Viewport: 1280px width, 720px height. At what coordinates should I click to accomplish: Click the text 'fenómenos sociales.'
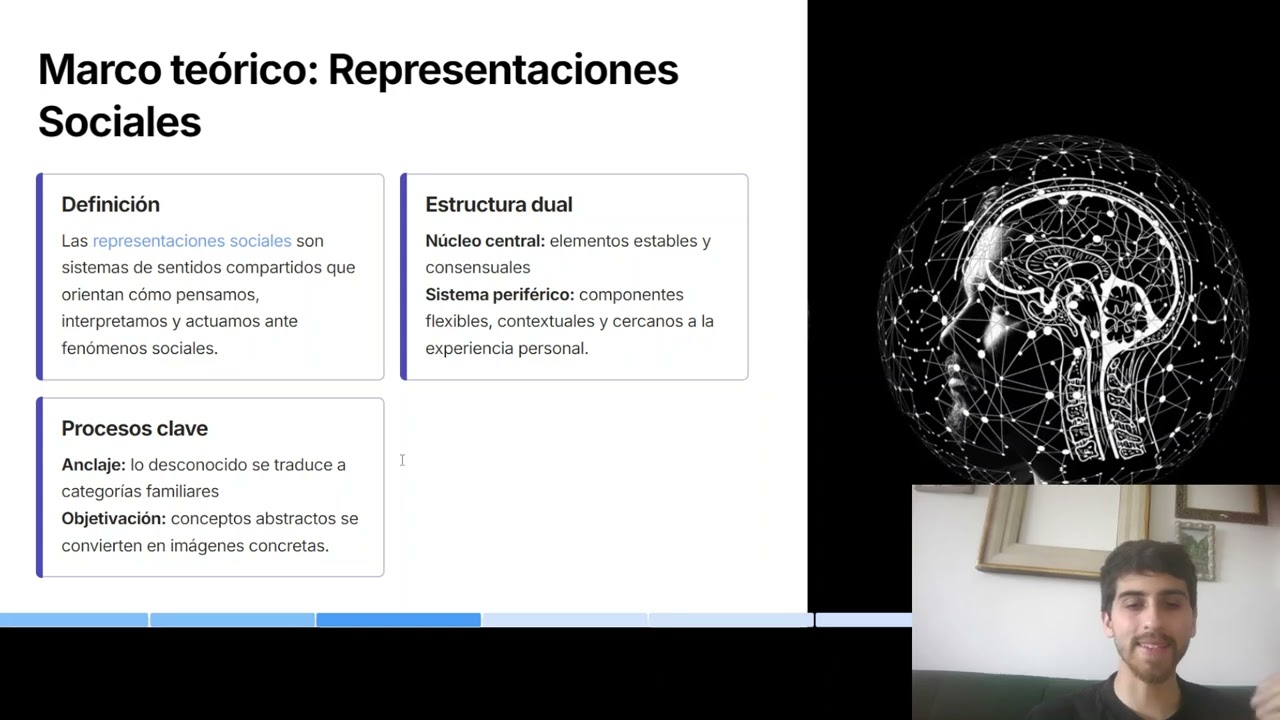click(139, 349)
